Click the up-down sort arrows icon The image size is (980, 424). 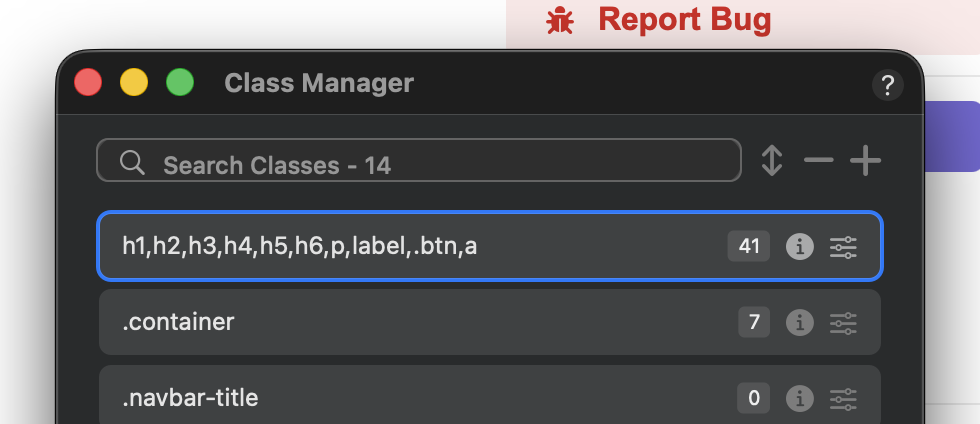click(x=771, y=161)
